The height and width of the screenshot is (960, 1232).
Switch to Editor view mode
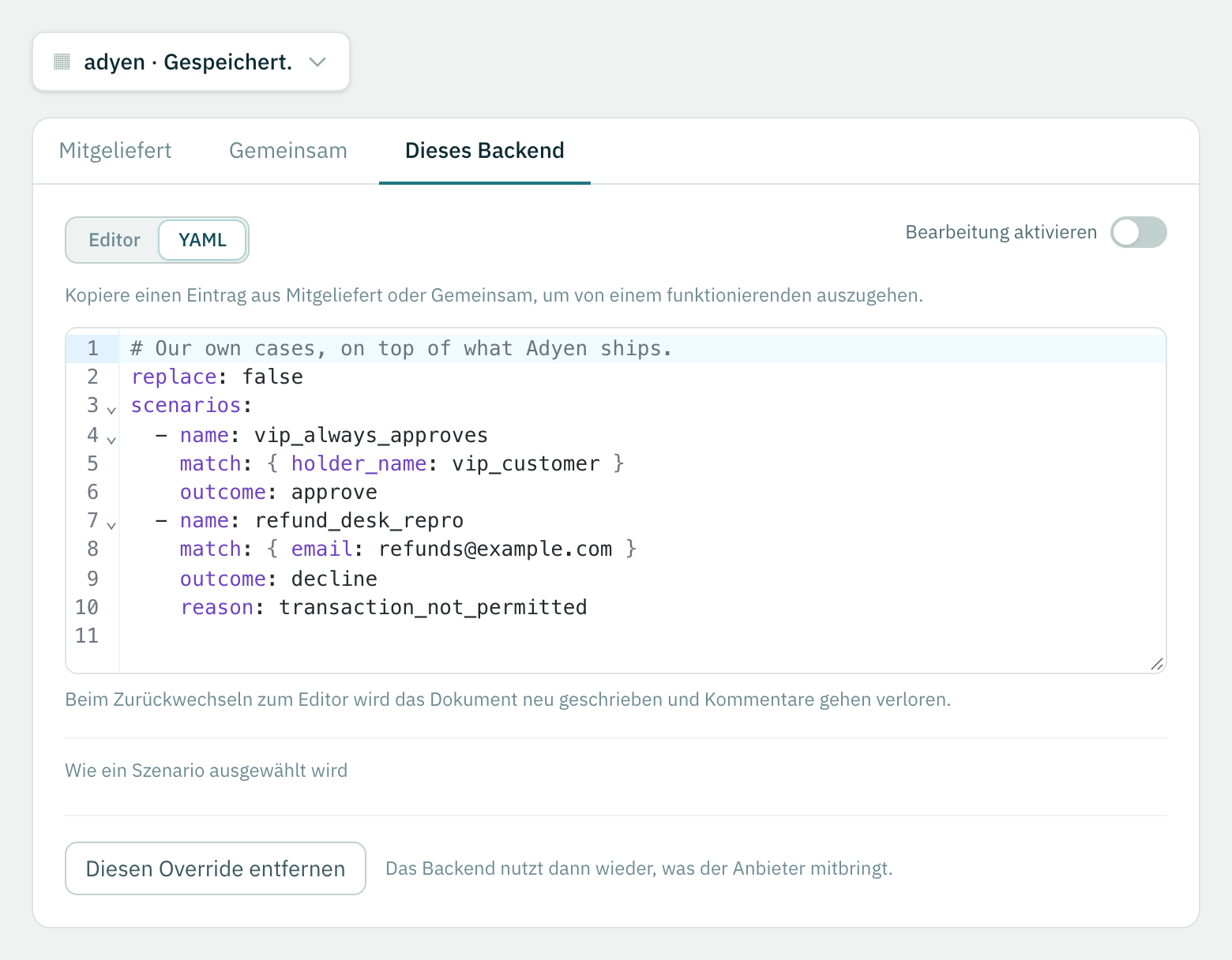(114, 240)
